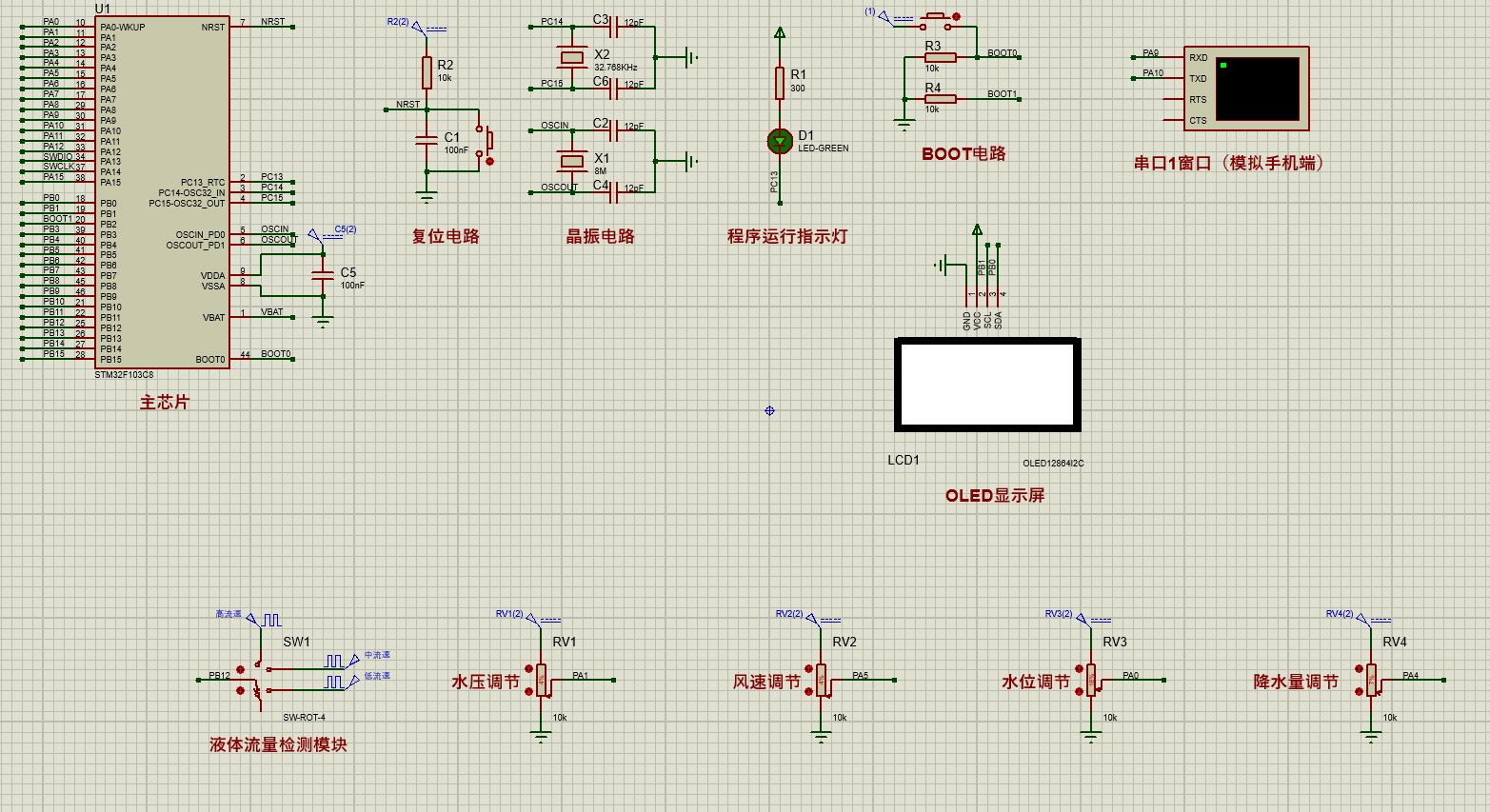Select the virtual terminal serial window component
Viewport: 1490px width, 812px height.
pos(1246,89)
